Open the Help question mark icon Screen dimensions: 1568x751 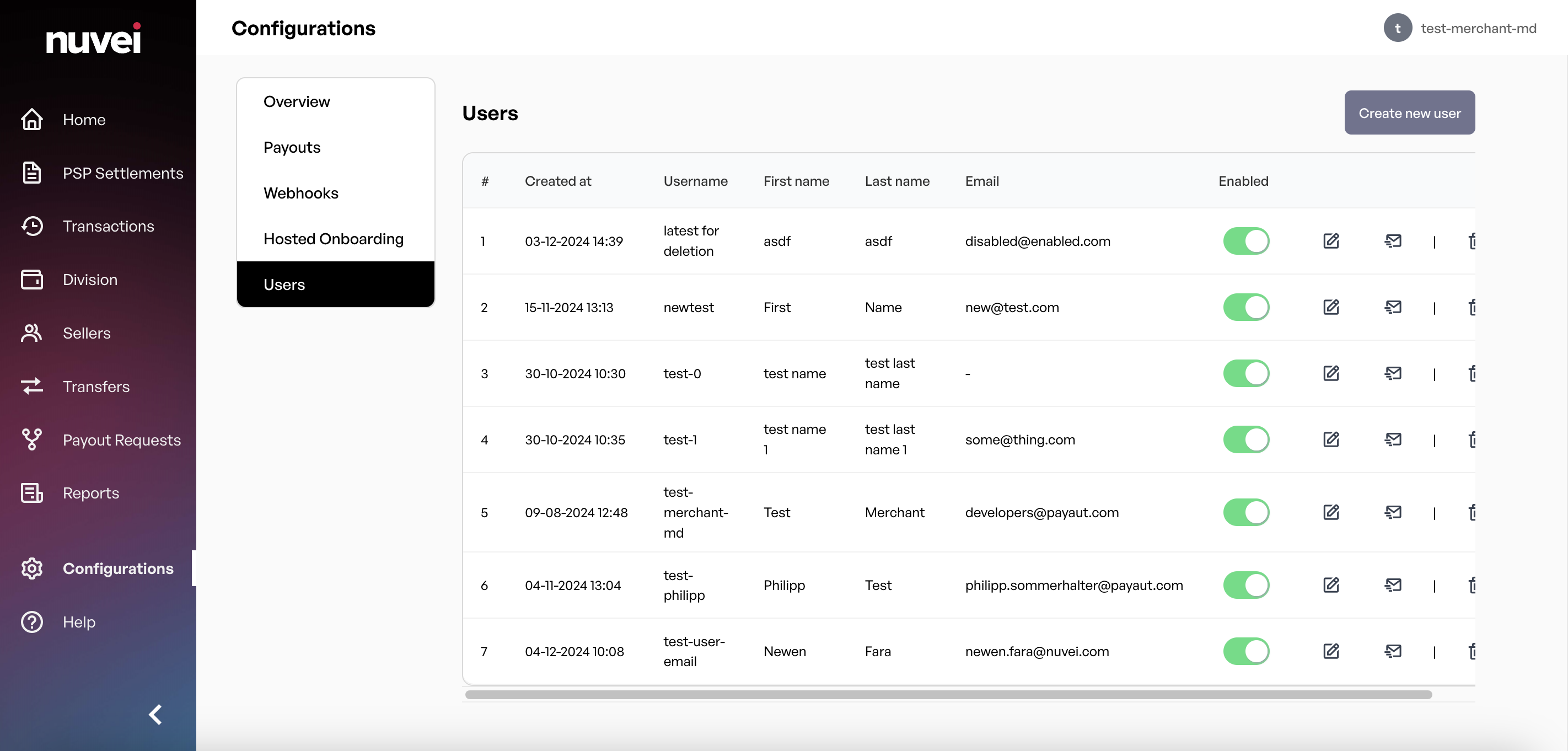tap(31, 621)
